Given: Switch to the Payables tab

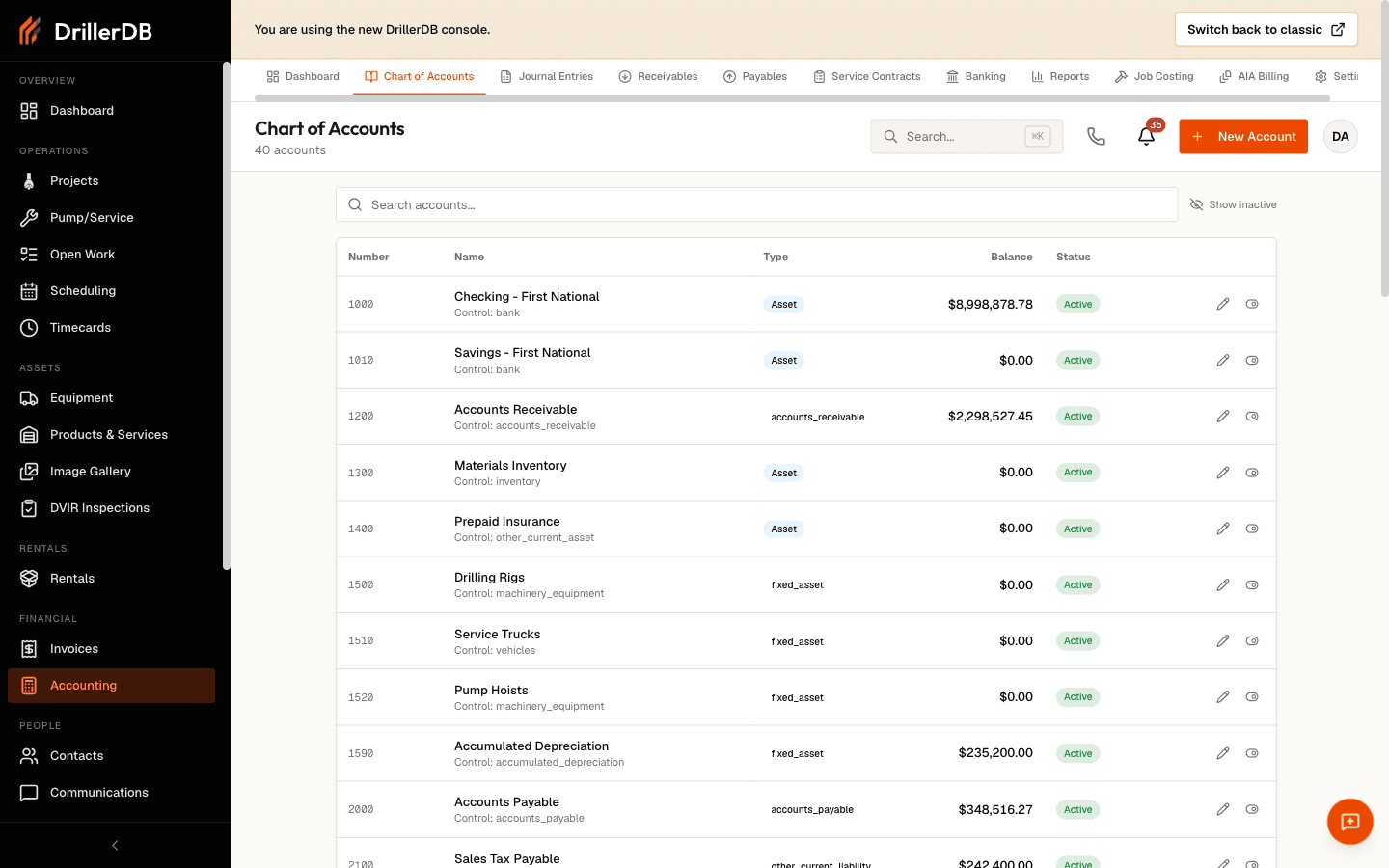Looking at the screenshot, I should [755, 76].
